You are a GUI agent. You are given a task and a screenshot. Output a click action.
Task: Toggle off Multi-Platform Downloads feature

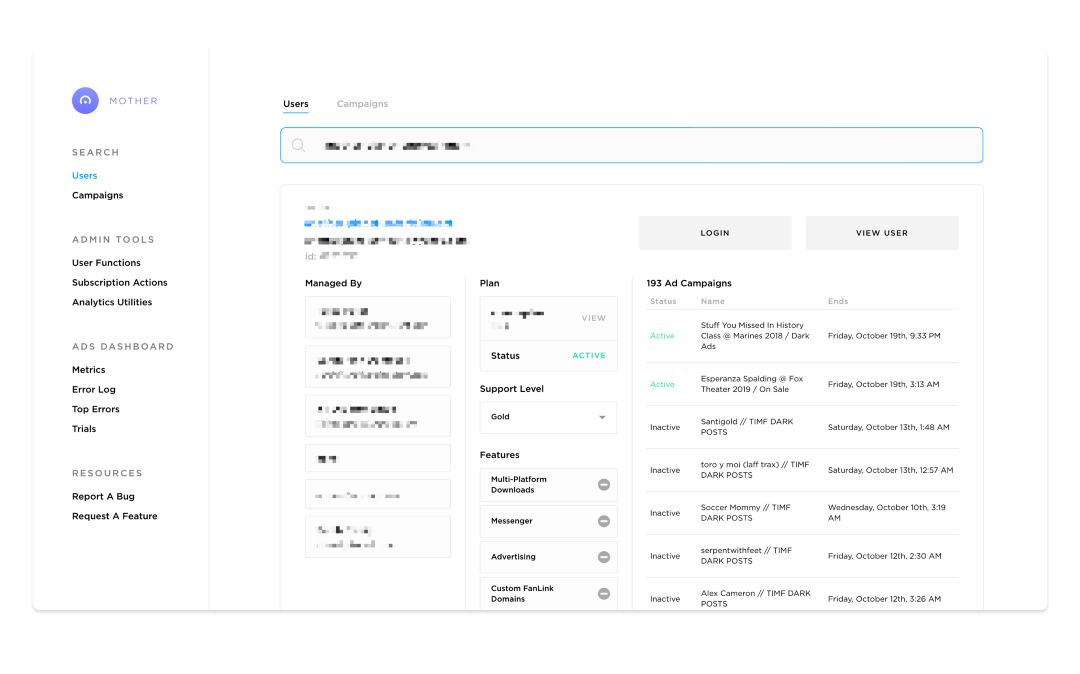pyautogui.click(x=603, y=485)
